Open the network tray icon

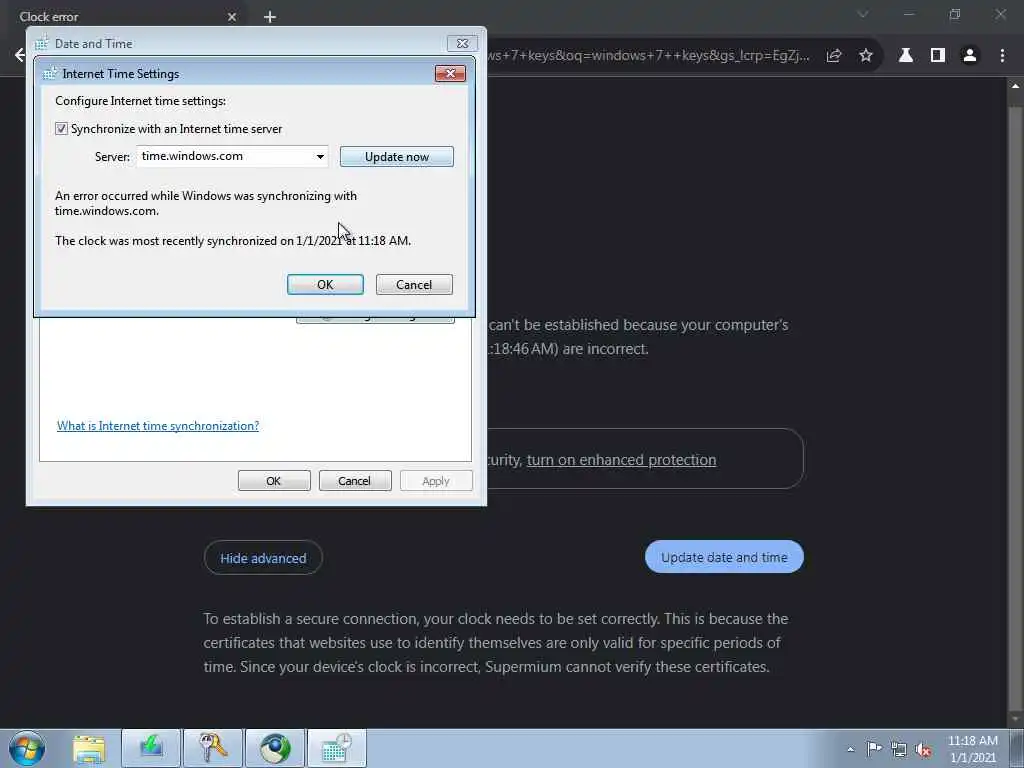899,750
